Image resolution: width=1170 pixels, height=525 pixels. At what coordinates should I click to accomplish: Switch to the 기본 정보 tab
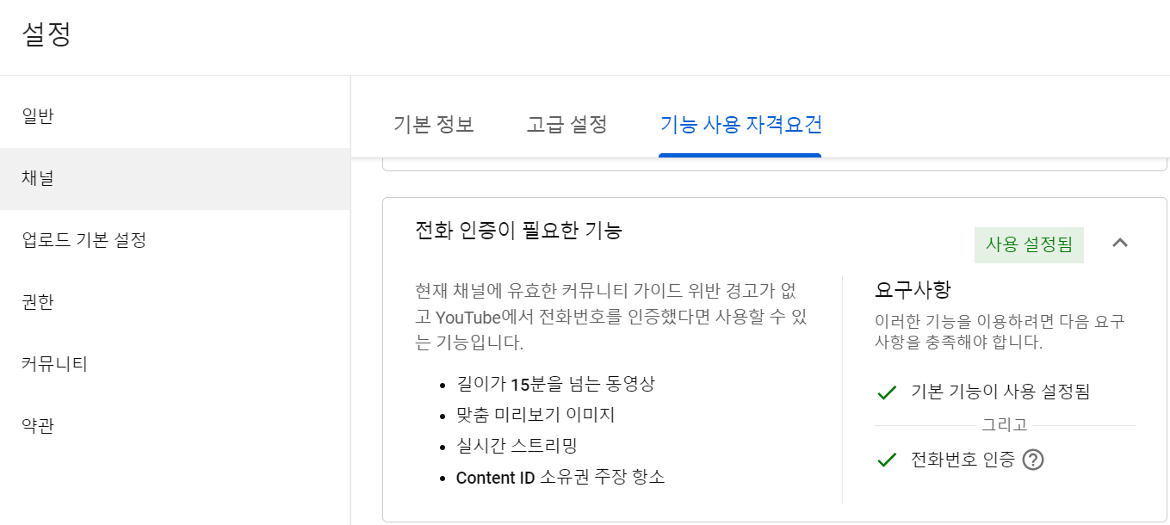pyautogui.click(x=433, y=125)
